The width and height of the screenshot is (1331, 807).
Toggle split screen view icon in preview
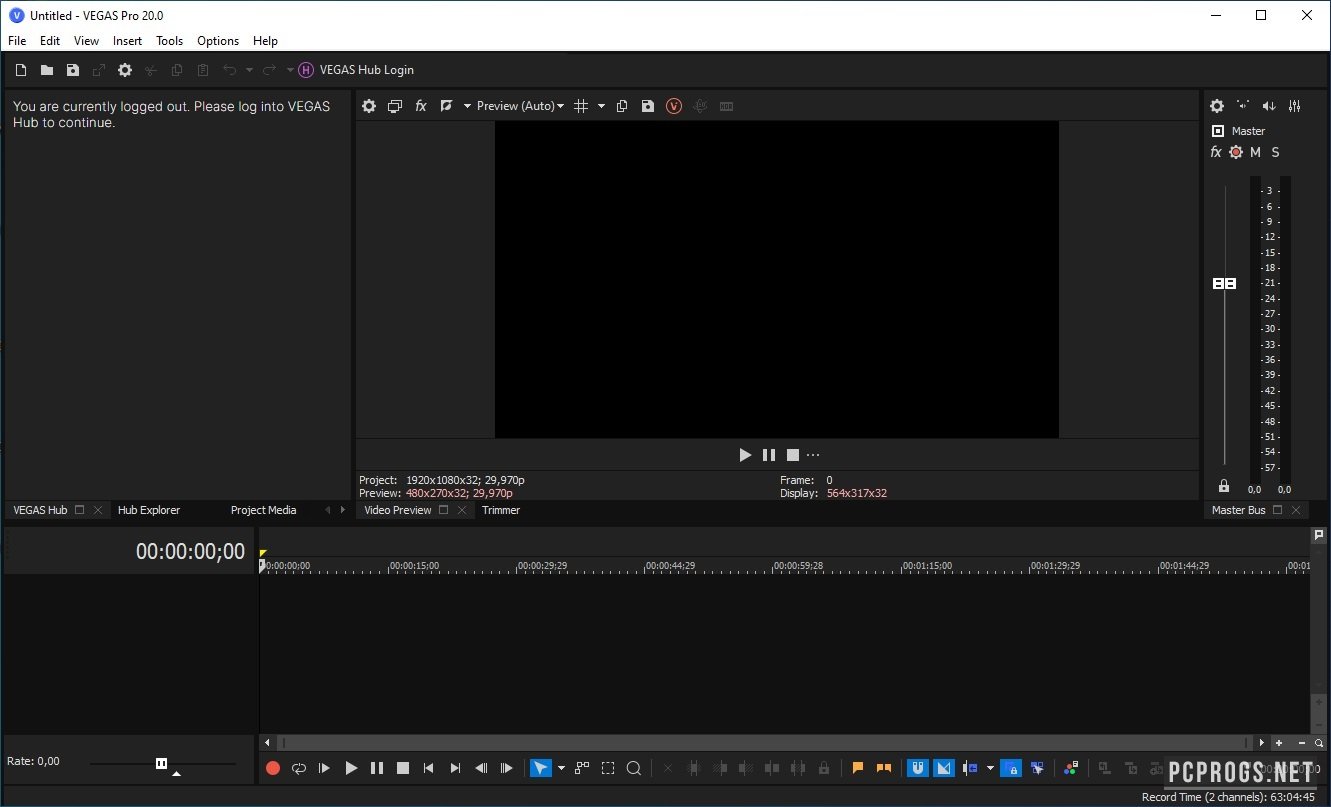tap(447, 106)
